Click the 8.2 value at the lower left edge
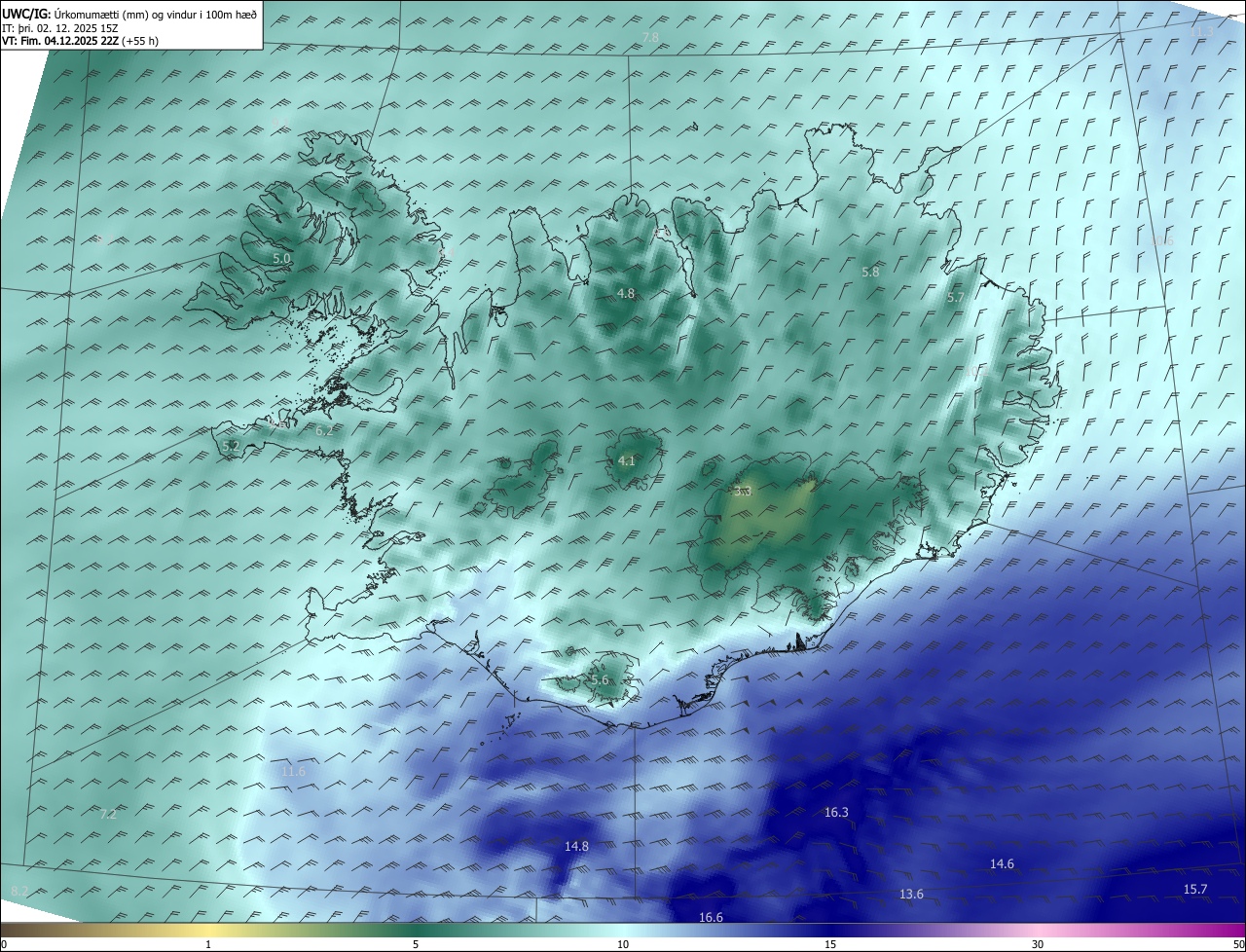 click(x=19, y=892)
